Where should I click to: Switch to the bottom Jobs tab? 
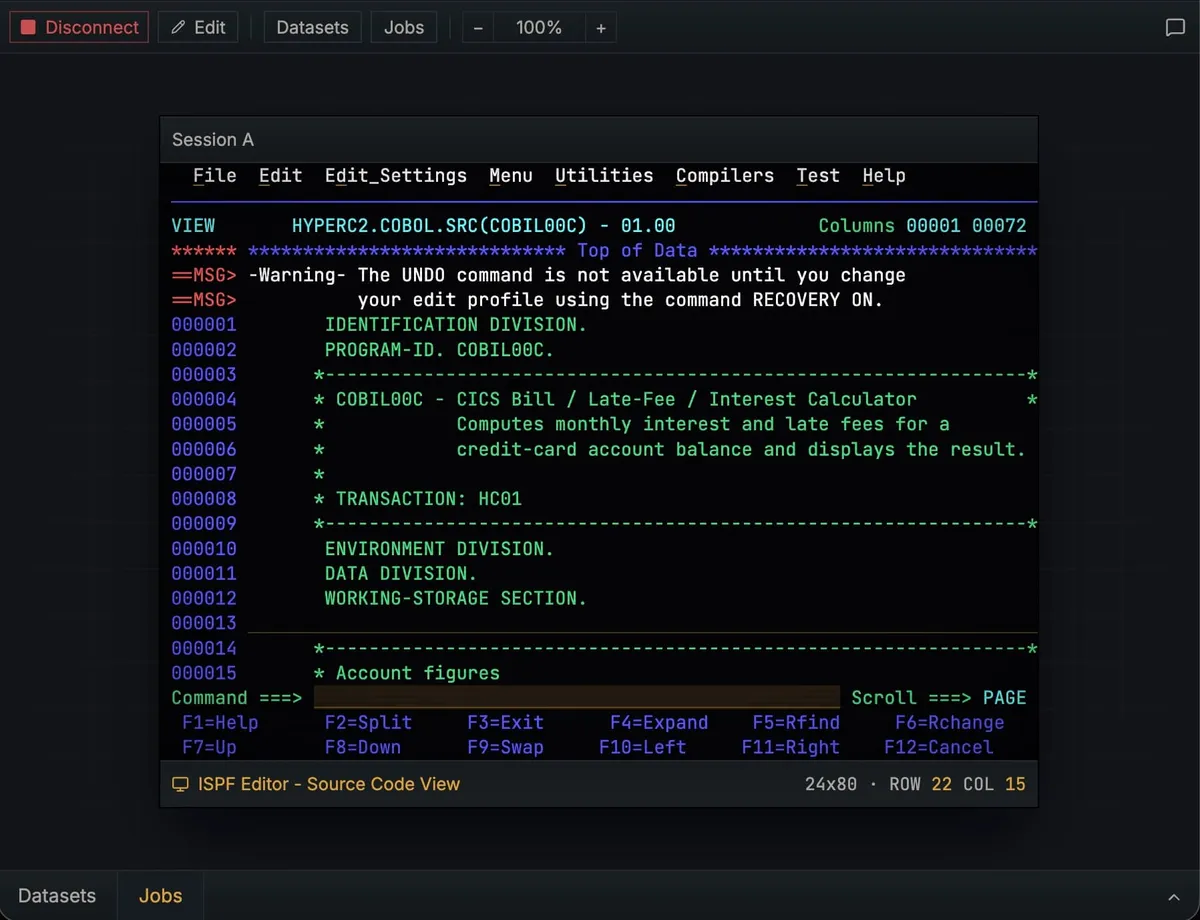point(160,895)
